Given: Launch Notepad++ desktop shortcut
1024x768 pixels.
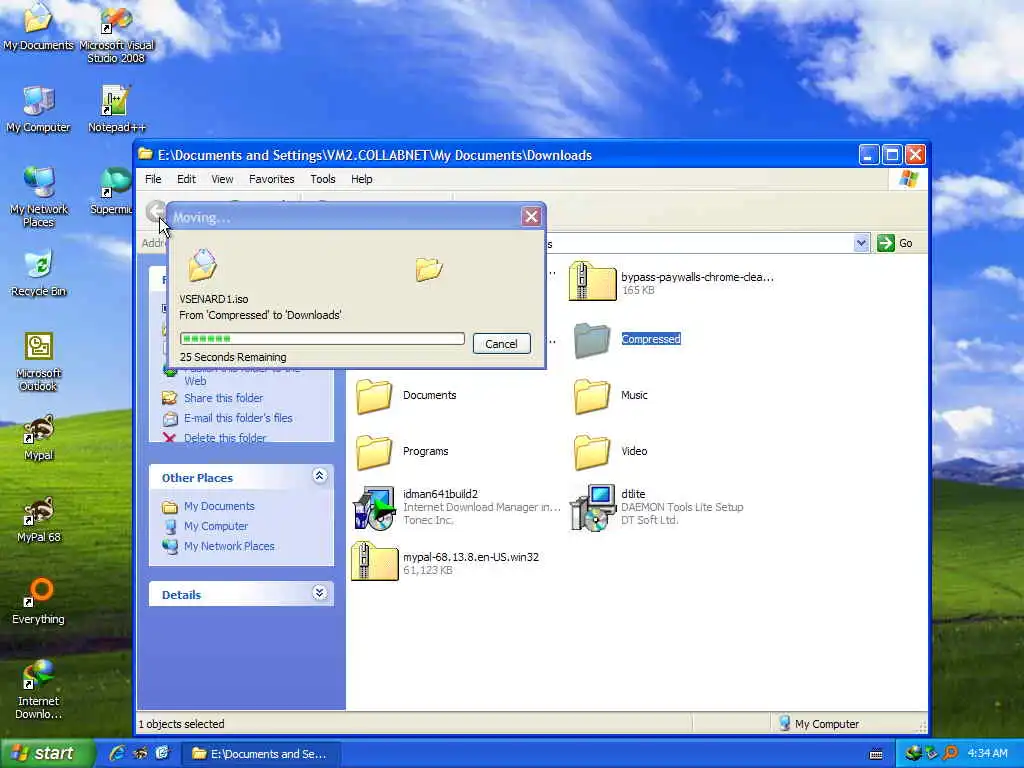Looking at the screenshot, I should pyautogui.click(x=116, y=108).
